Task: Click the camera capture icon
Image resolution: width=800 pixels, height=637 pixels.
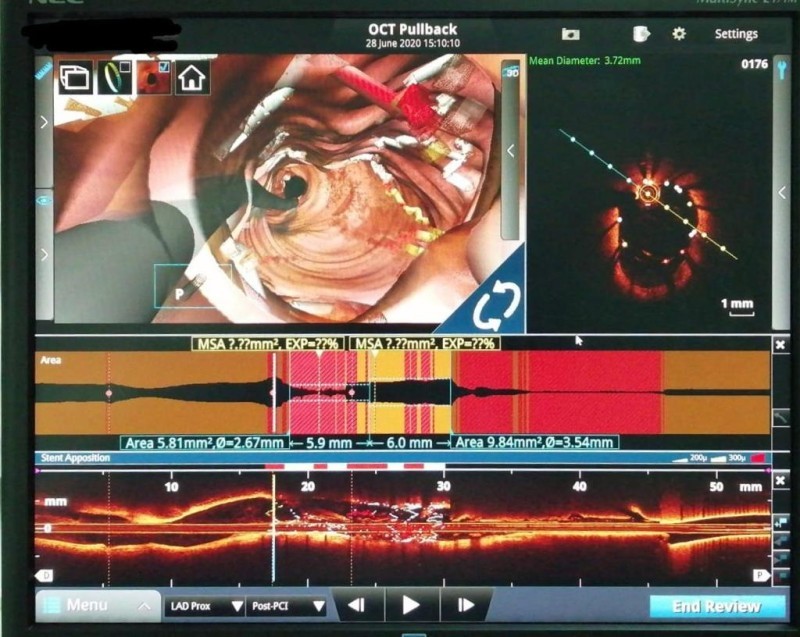Action: (x=570, y=34)
